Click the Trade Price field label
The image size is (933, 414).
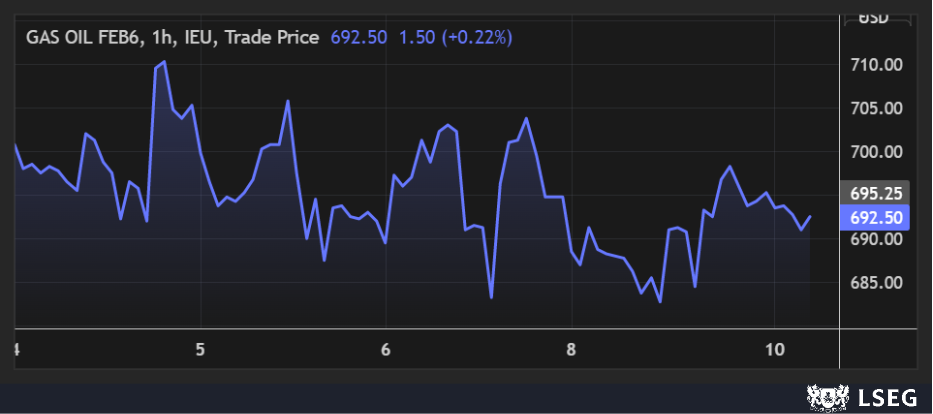click(272, 37)
